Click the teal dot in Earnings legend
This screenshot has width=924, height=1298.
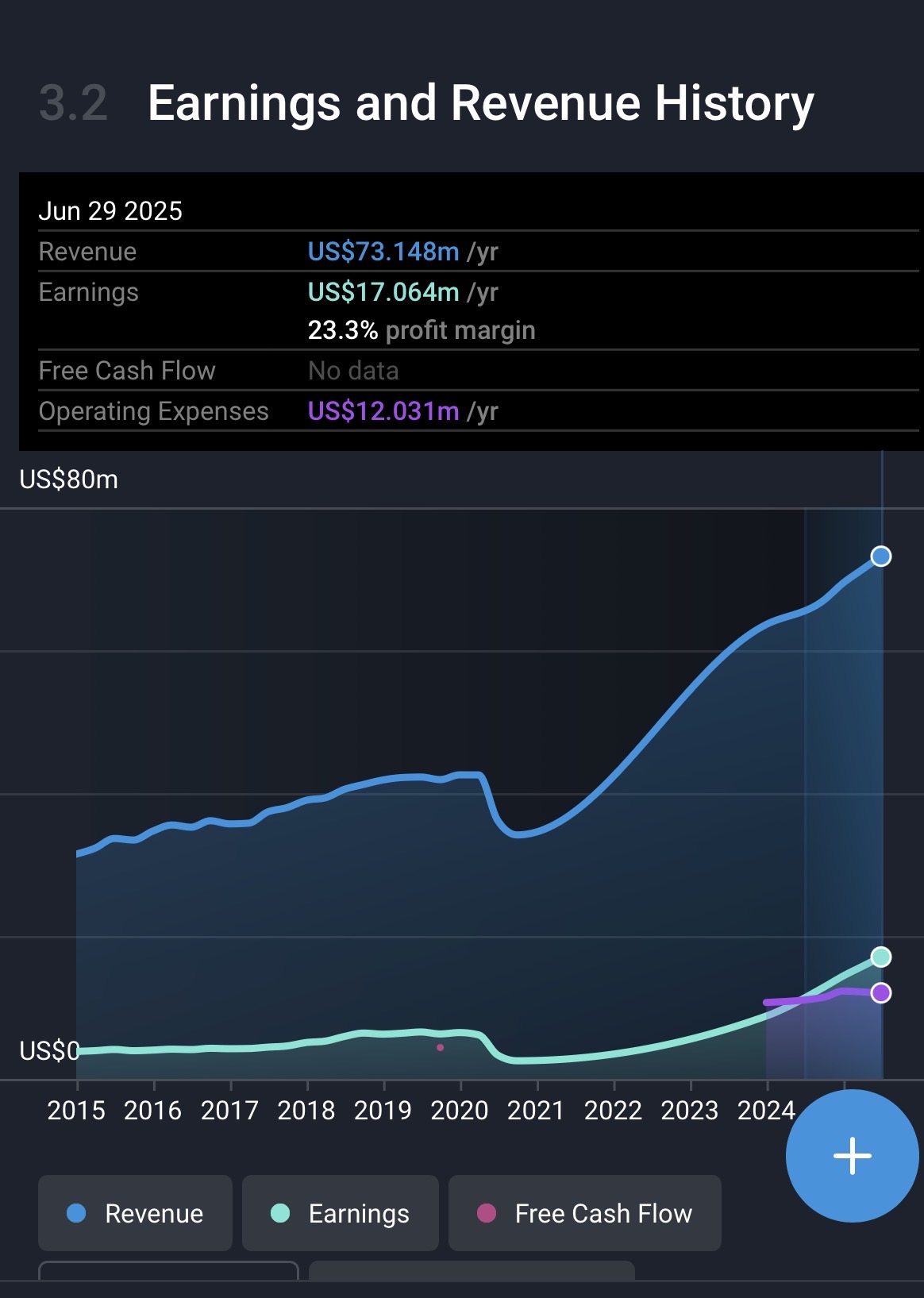click(x=280, y=1213)
